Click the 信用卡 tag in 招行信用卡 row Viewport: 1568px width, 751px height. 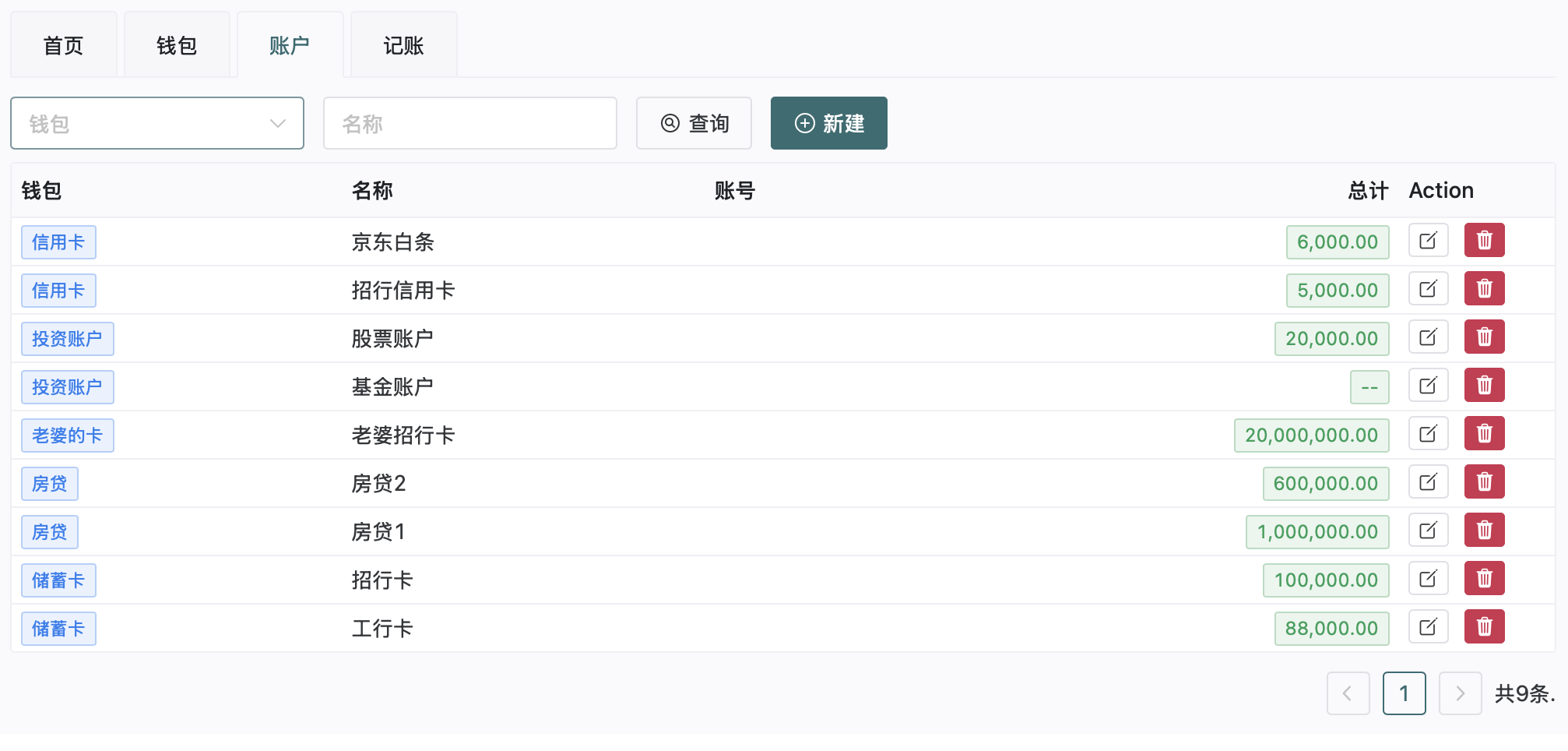58,291
